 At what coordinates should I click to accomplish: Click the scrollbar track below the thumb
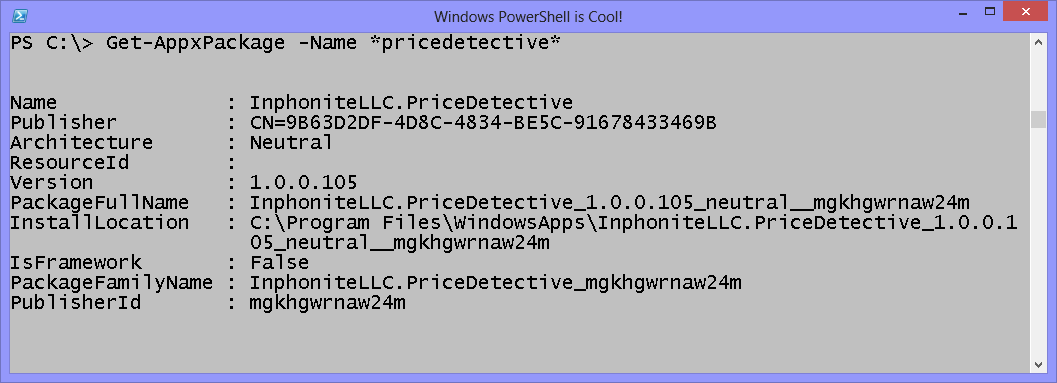coord(1038,241)
